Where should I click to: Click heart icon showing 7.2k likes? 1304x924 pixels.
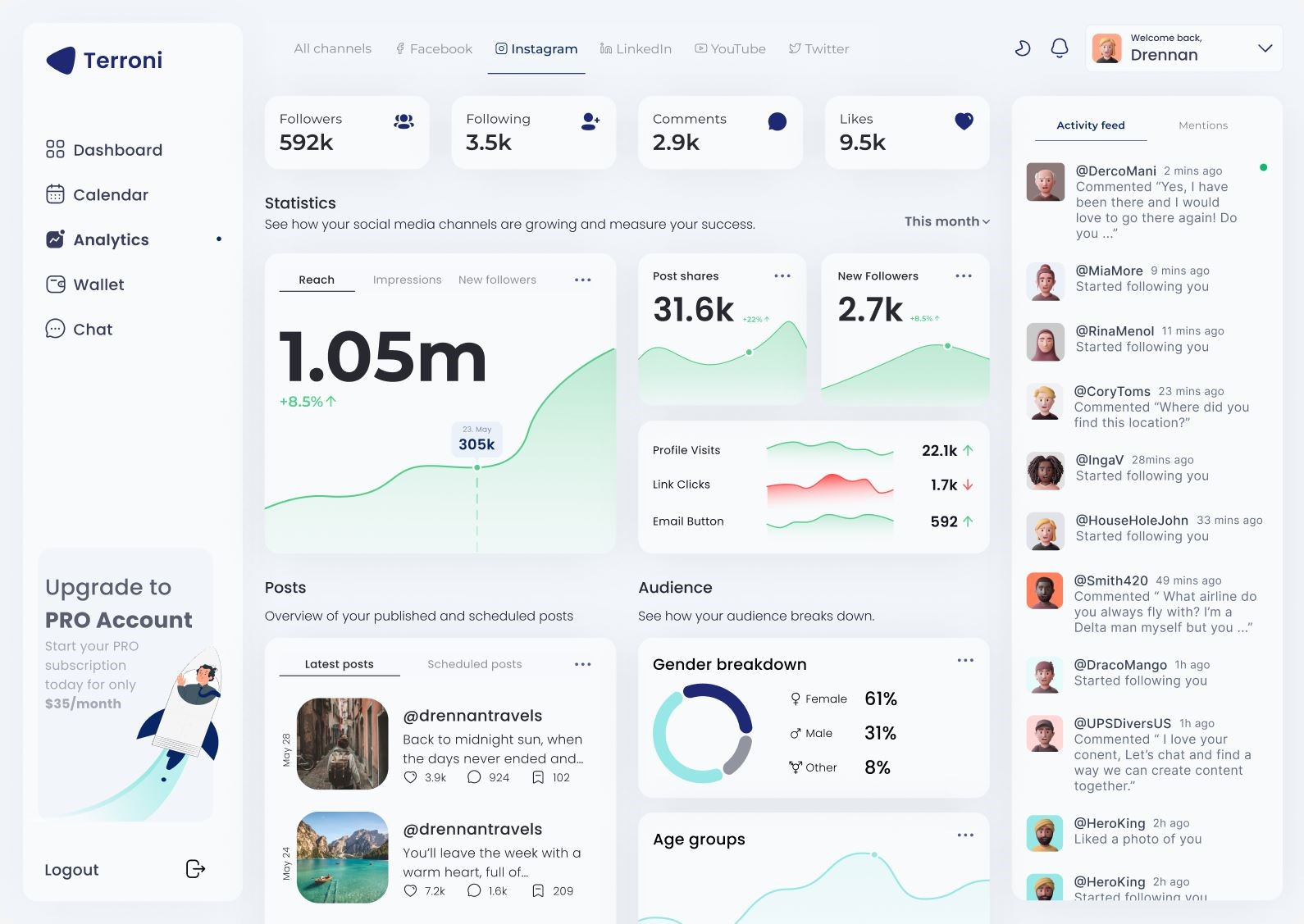[x=411, y=890]
